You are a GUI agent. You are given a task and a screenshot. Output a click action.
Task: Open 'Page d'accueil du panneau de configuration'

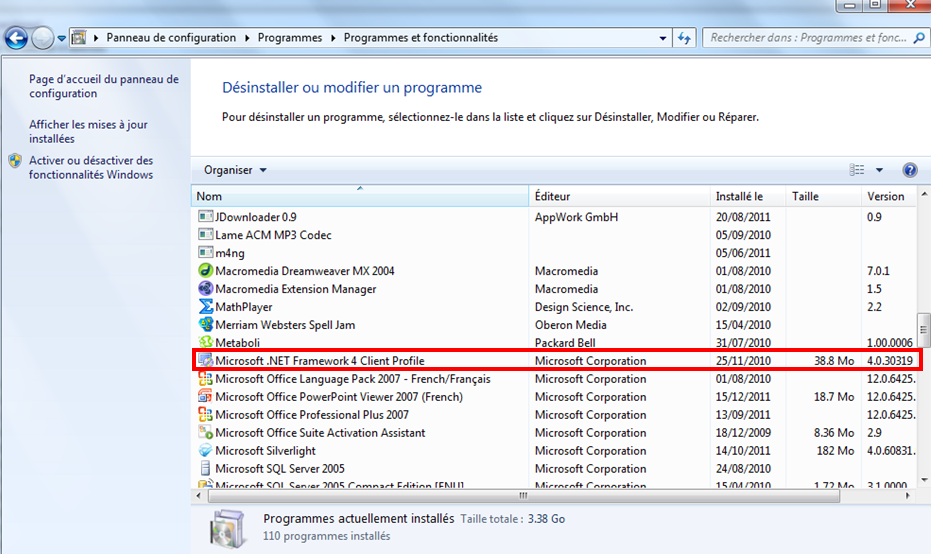(104, 86)
